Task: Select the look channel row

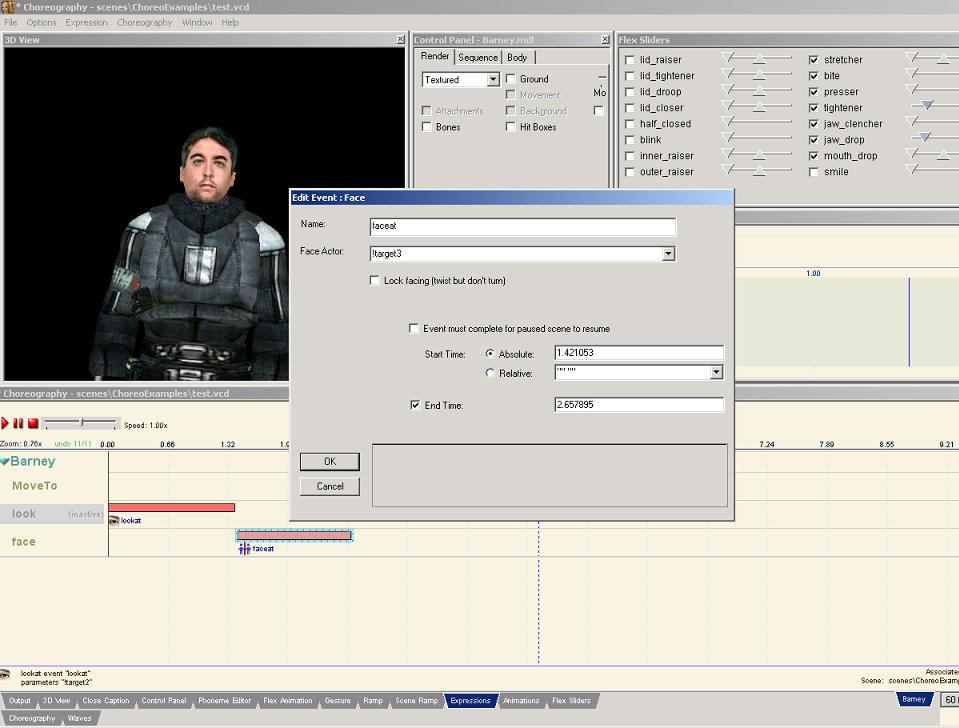Action: (x=54, y=514)
